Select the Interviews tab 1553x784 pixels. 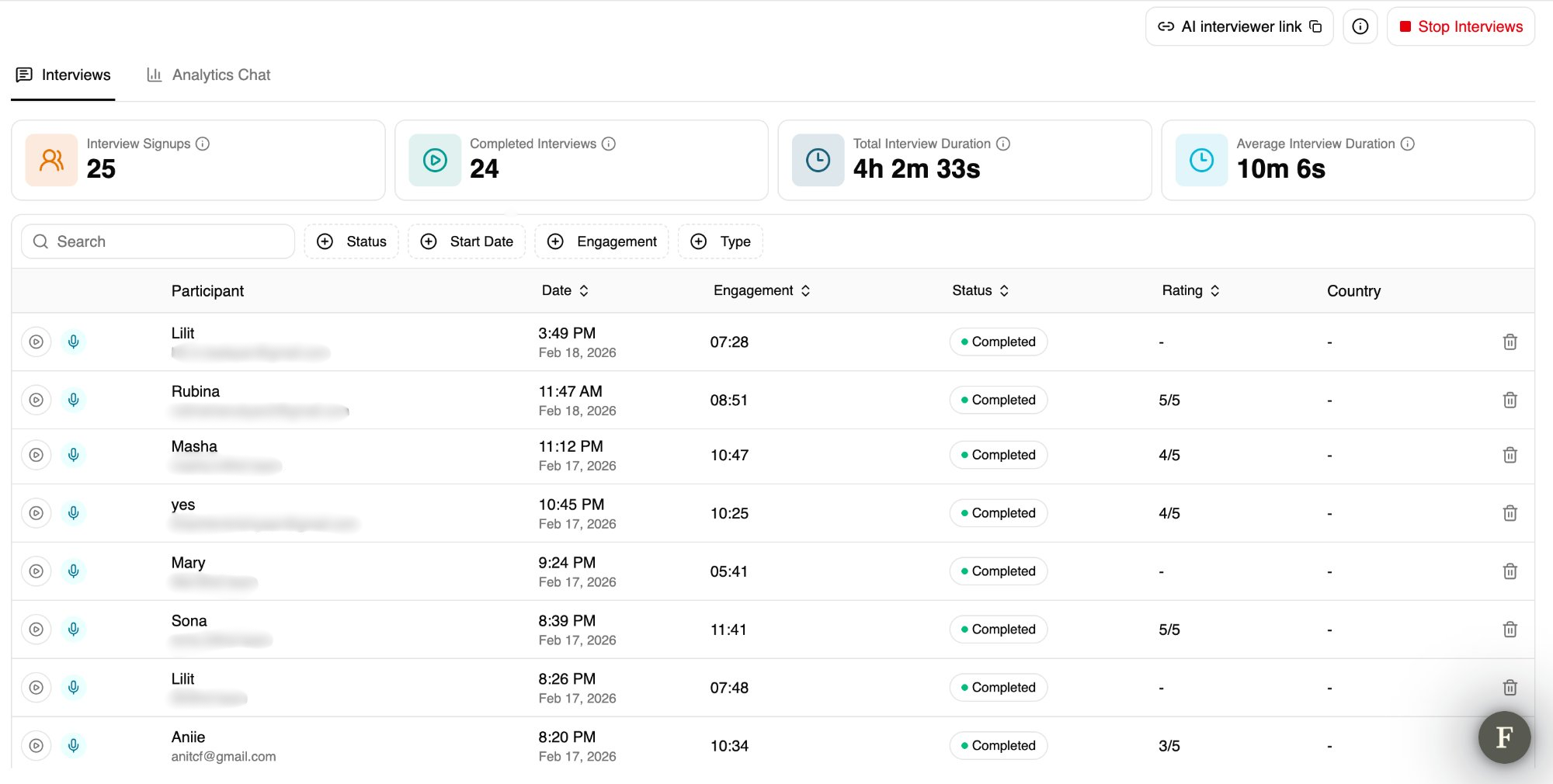[64, 75]
